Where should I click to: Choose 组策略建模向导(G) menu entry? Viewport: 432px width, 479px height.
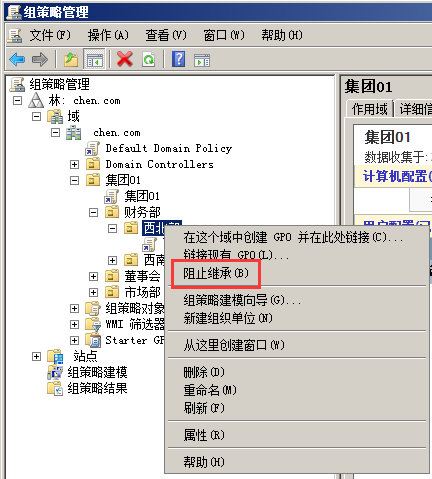(242, 300)
